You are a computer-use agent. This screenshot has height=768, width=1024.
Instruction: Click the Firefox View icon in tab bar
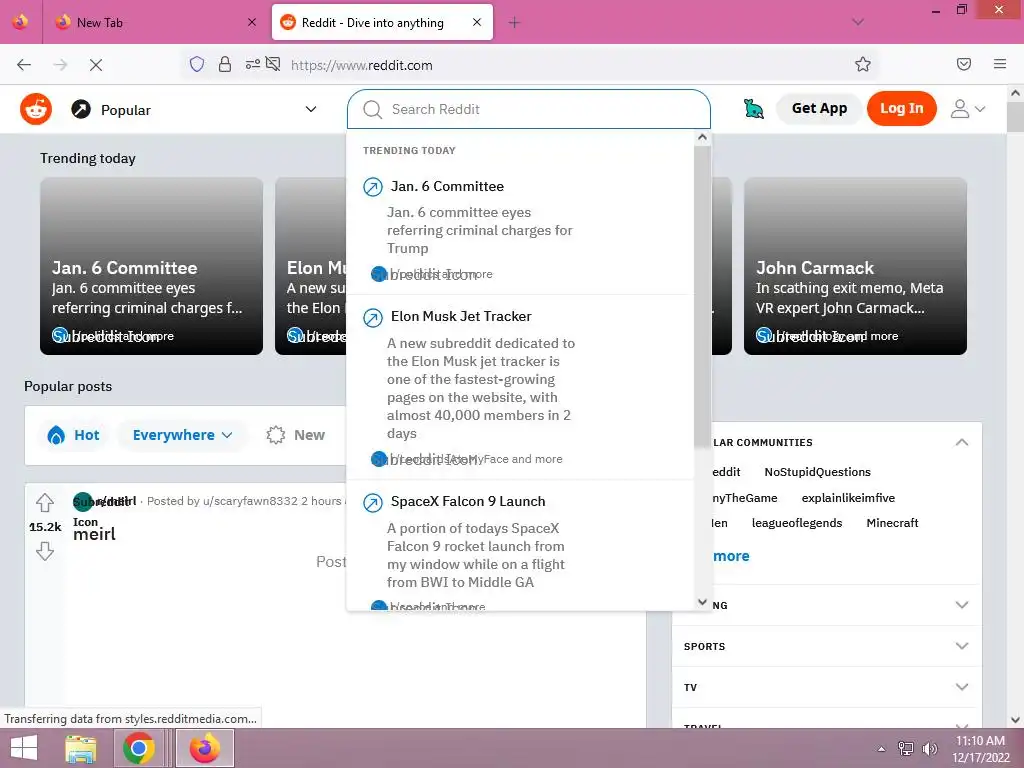(x=20, y=22)
